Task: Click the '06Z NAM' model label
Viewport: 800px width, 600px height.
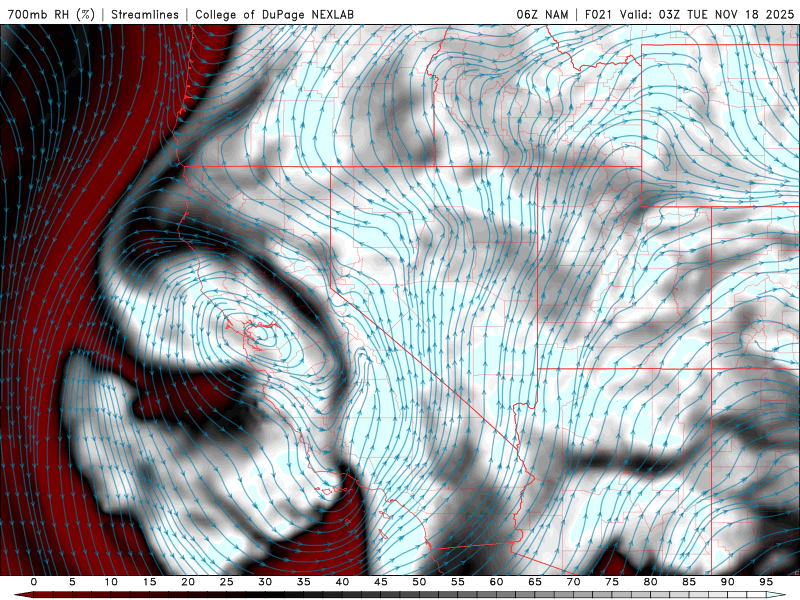Action: (x=542, y=14)
